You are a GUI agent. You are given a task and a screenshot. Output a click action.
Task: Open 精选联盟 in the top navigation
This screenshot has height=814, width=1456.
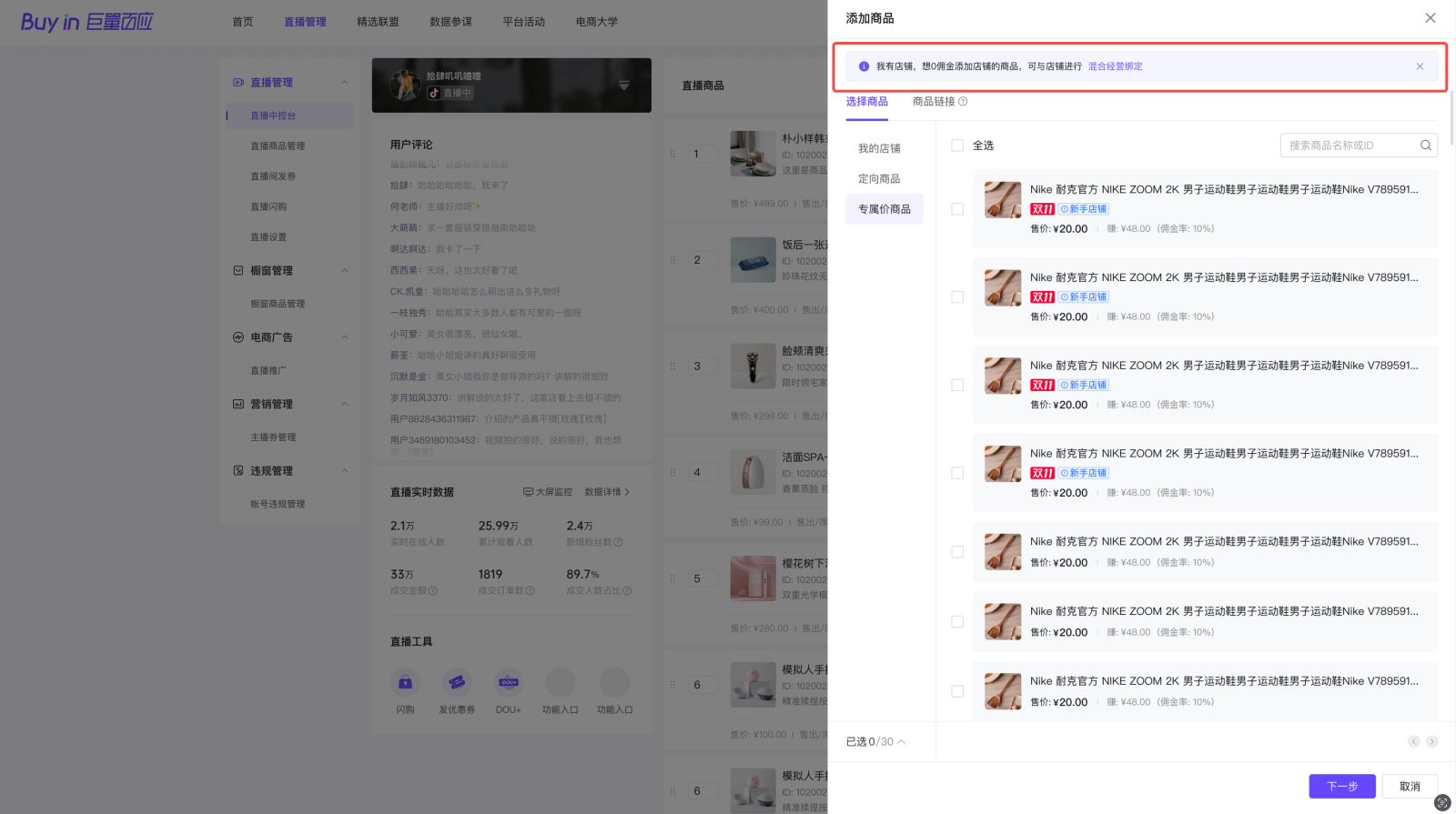[378, 22]
